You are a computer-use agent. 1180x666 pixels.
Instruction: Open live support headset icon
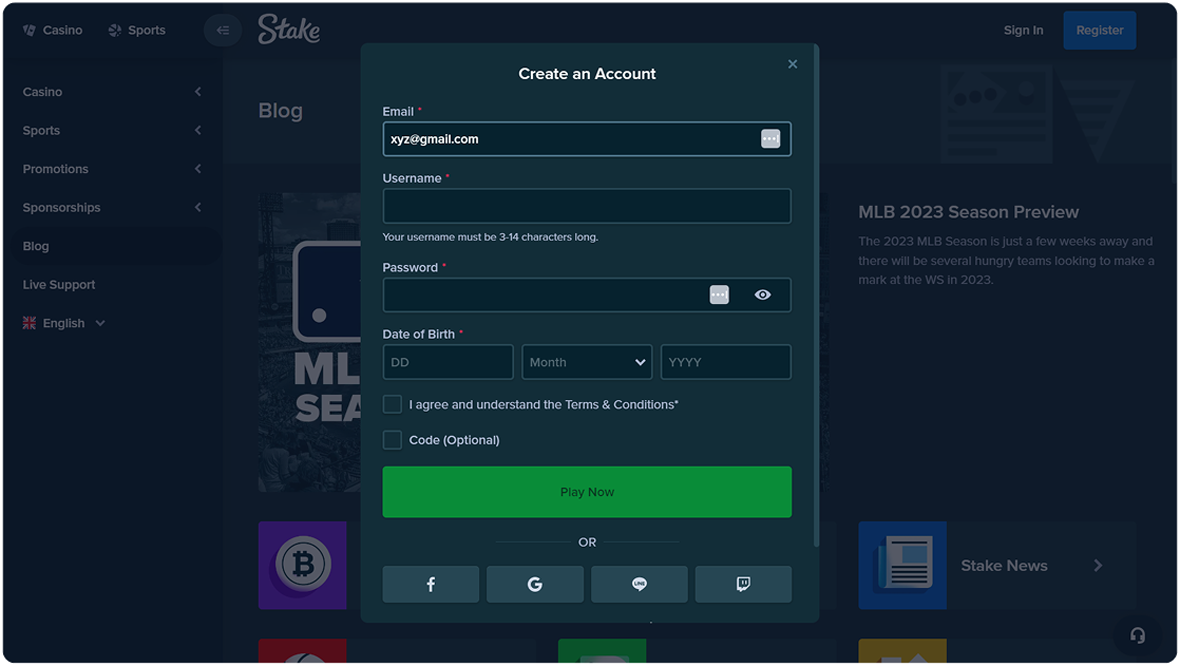(1137, 636)
